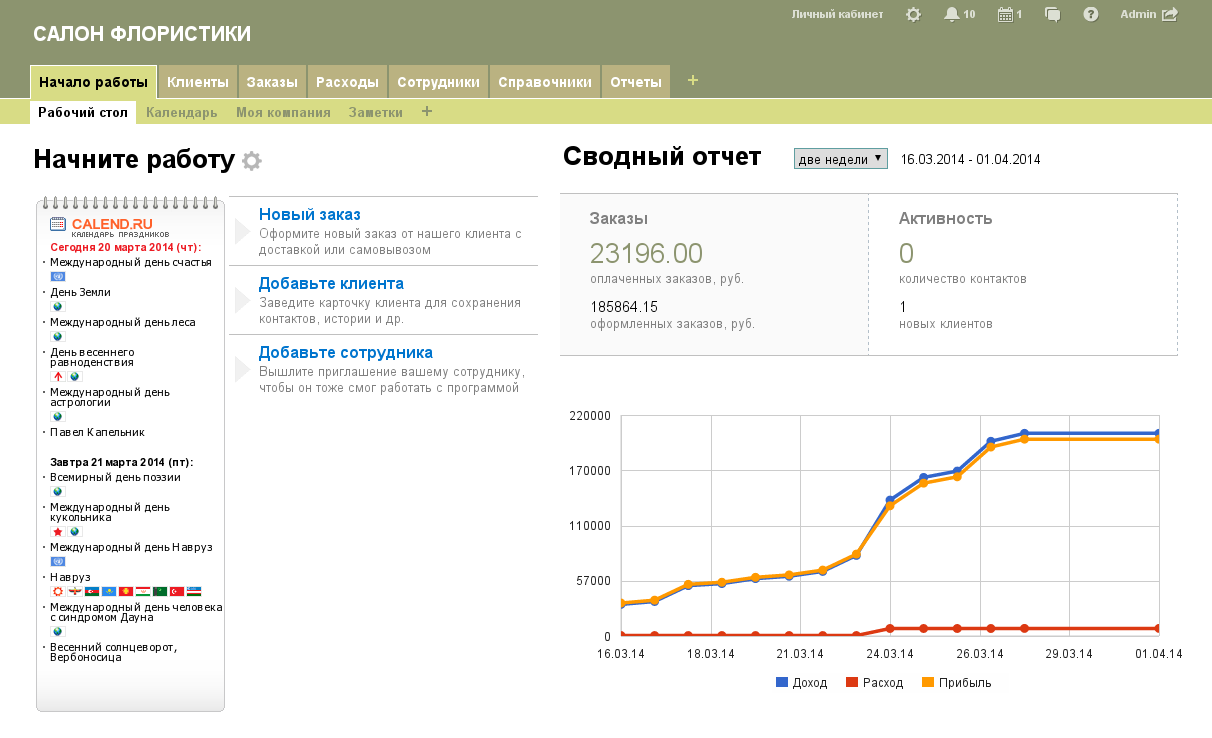Click the Новый заказ link
The image size is (1212, 738).
309,215
